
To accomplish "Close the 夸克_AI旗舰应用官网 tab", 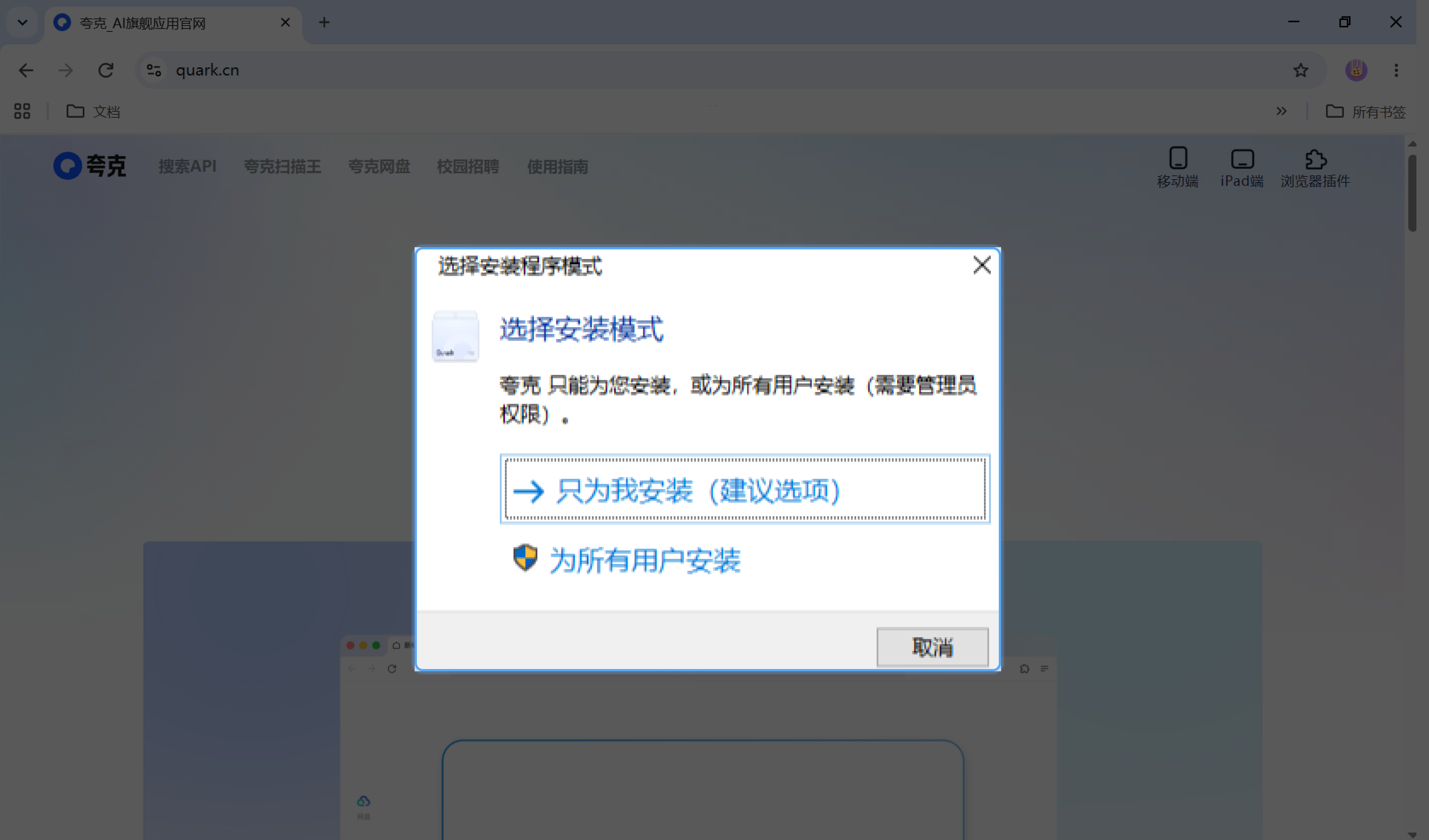I will tap(285, 23).
